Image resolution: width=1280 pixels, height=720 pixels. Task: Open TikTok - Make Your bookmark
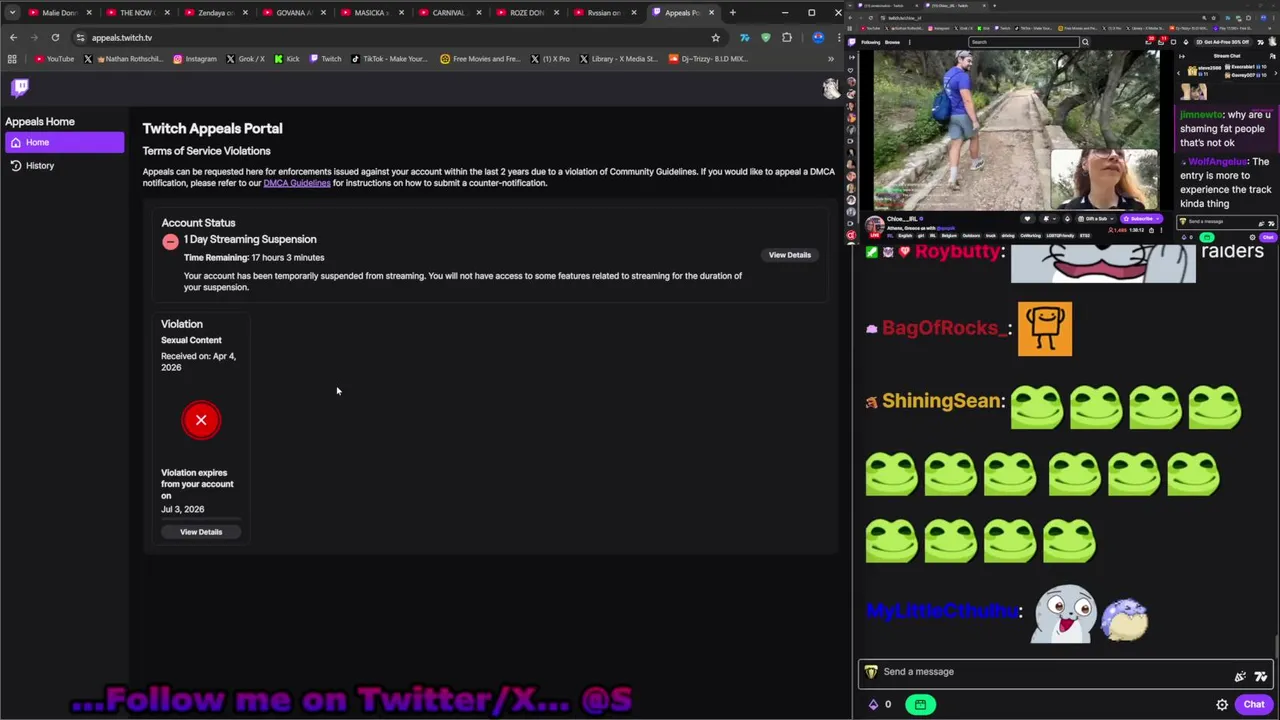coord(389,59)
